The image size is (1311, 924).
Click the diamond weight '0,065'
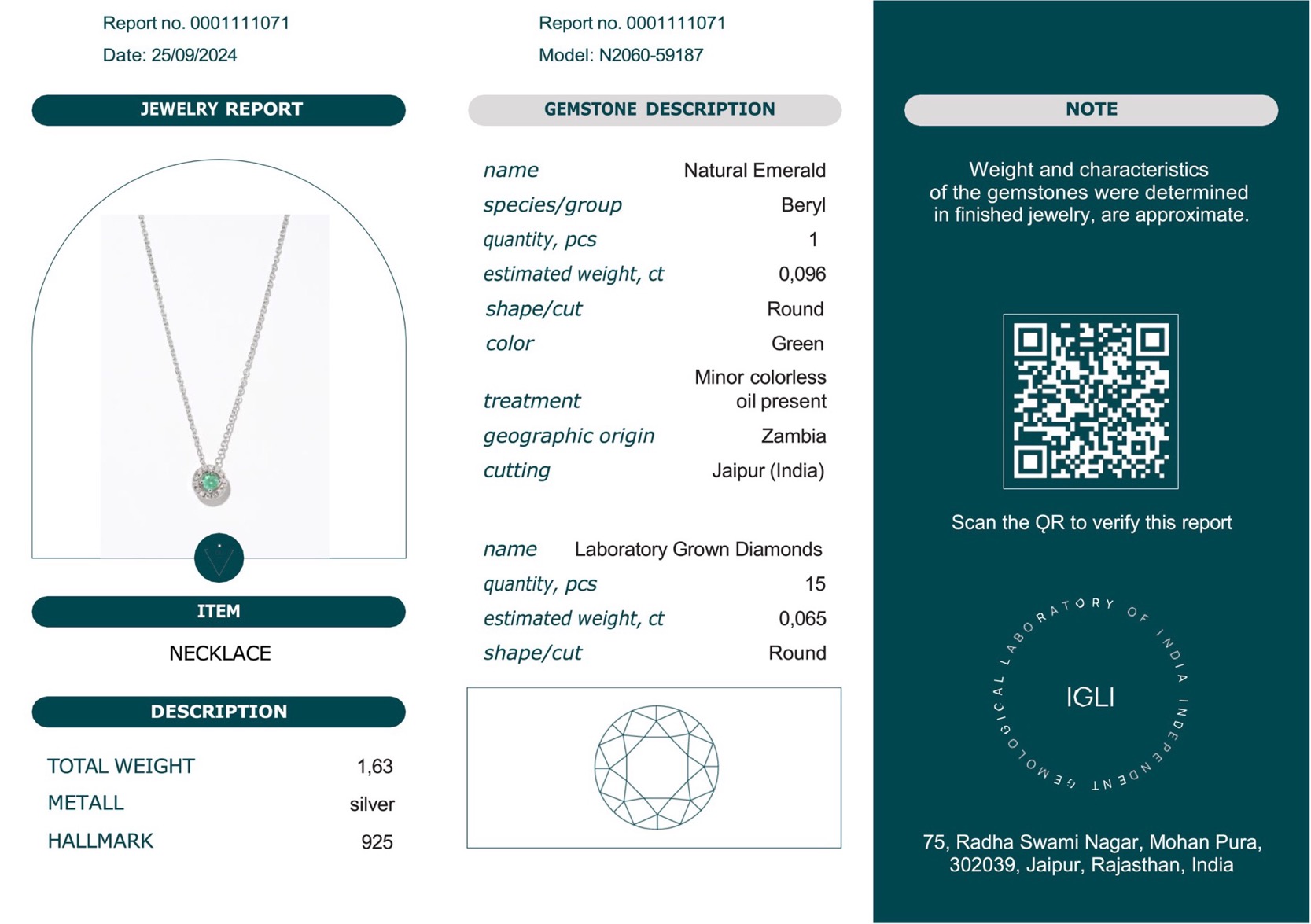(x=802, y=619)
